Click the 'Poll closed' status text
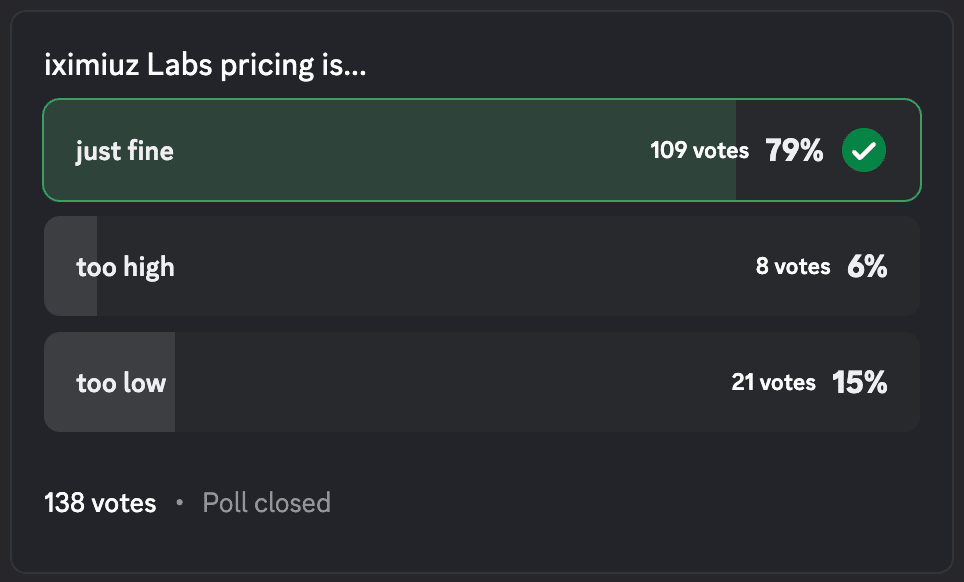The width and height of the screenshot is (964, 582). click(x=266, y=502)
